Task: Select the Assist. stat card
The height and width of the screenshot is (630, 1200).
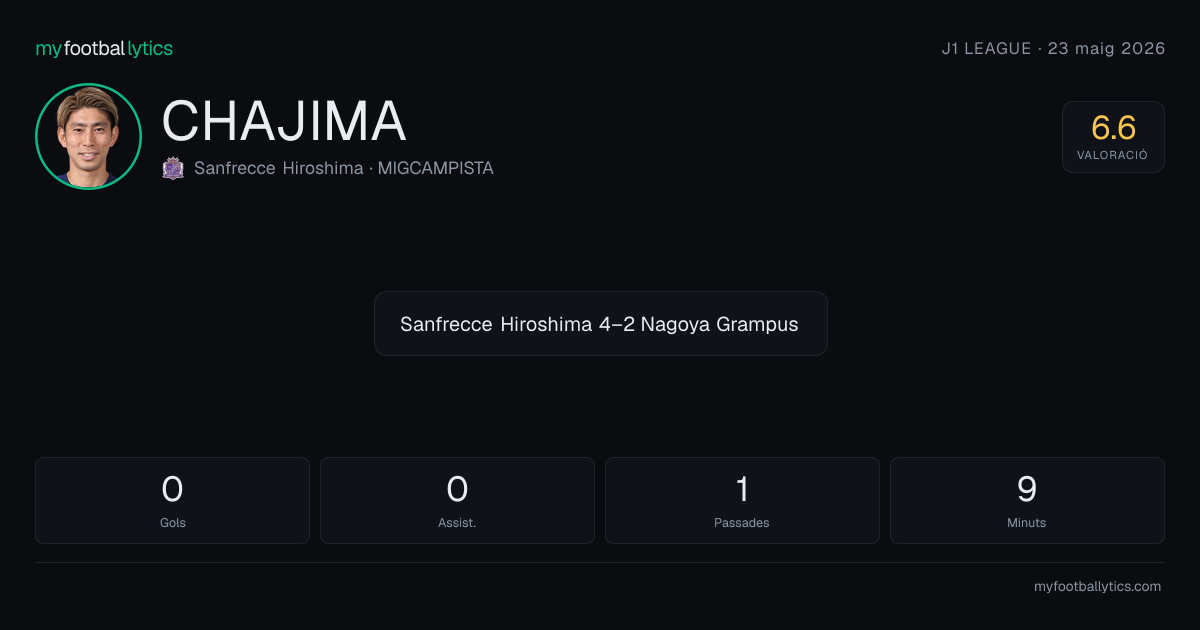Action: [x=457, y=500]
